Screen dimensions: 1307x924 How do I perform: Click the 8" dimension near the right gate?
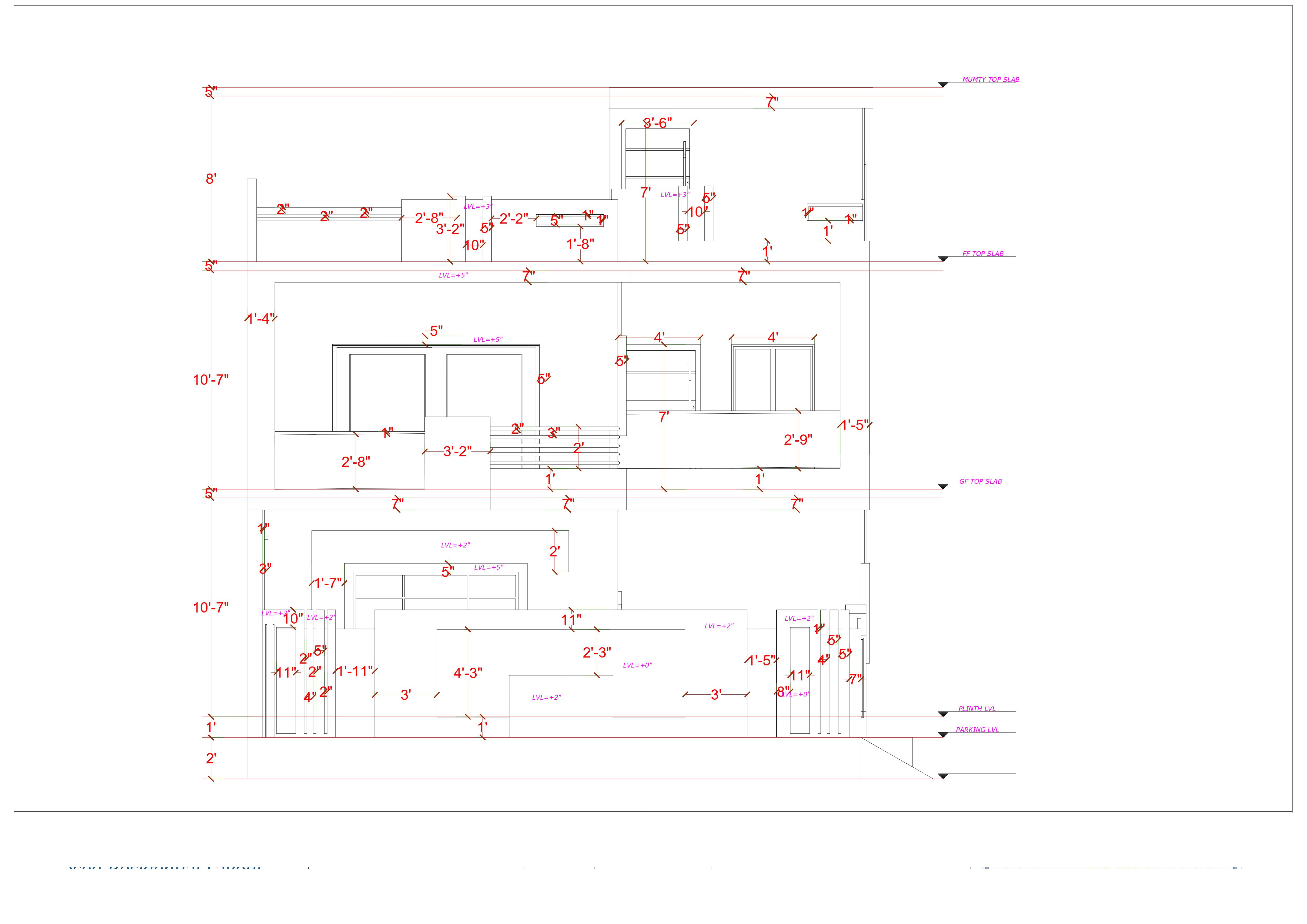(783, 692)
